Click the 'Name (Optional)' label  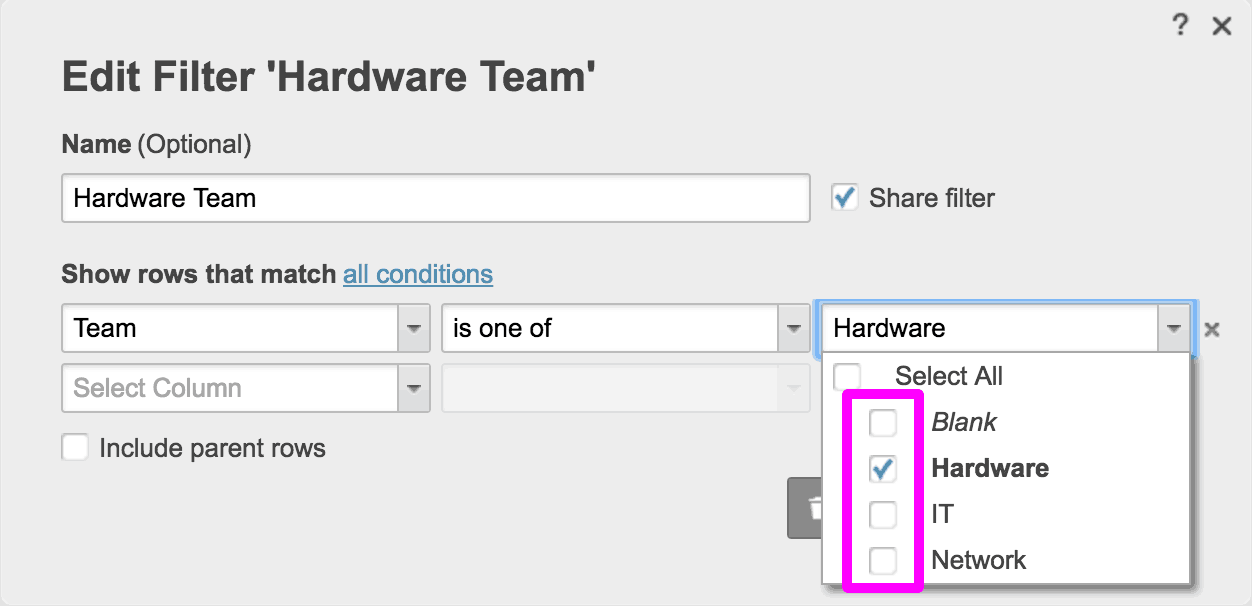[x=156, y=144]
